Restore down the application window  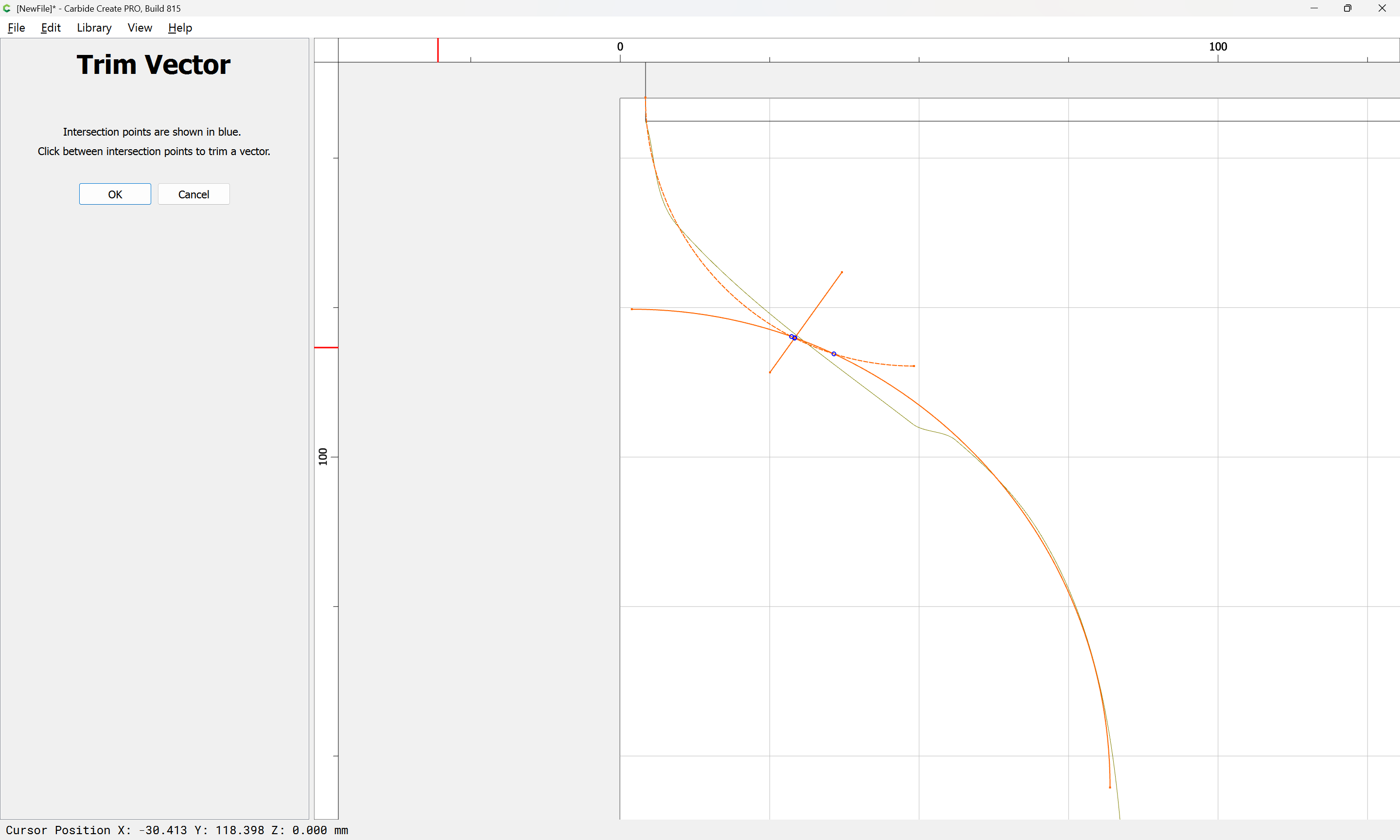point(1347,8)
